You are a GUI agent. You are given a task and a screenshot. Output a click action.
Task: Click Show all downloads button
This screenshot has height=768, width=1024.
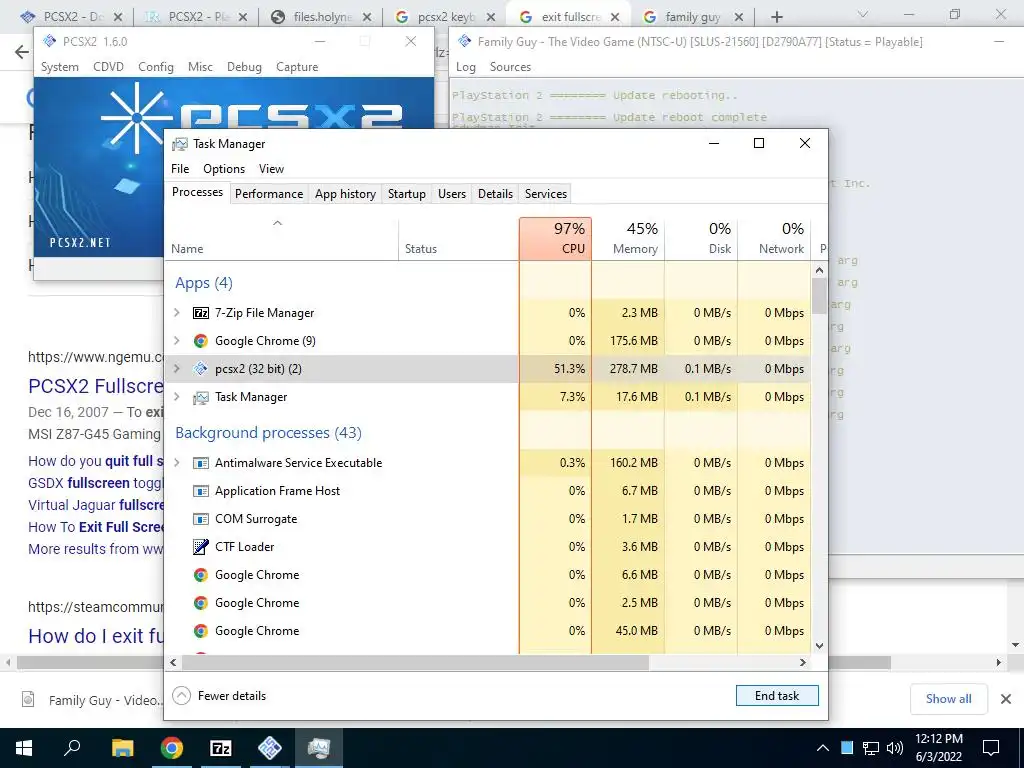[948, 699]
